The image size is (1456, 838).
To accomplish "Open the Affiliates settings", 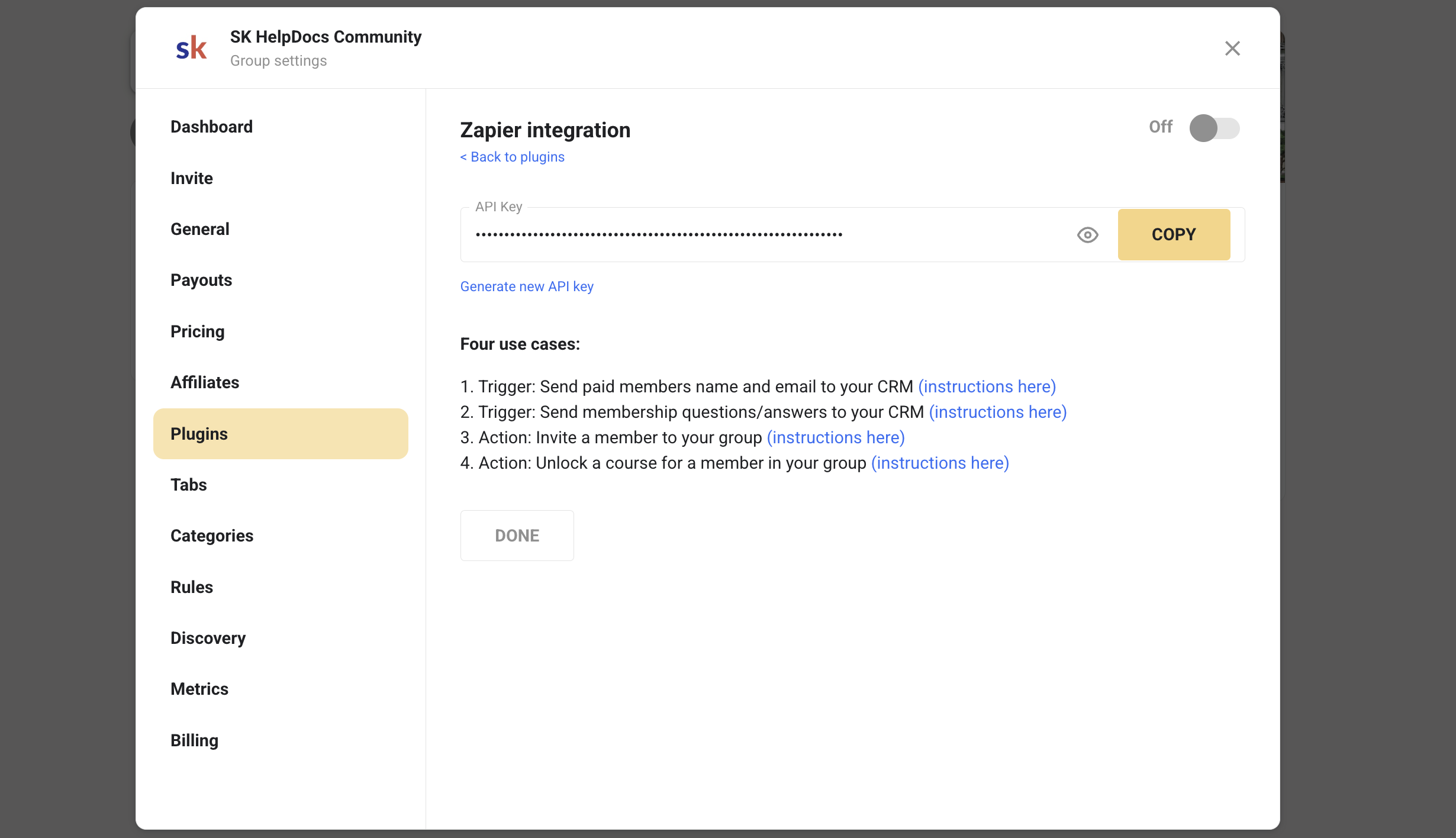I will point(205,382).
